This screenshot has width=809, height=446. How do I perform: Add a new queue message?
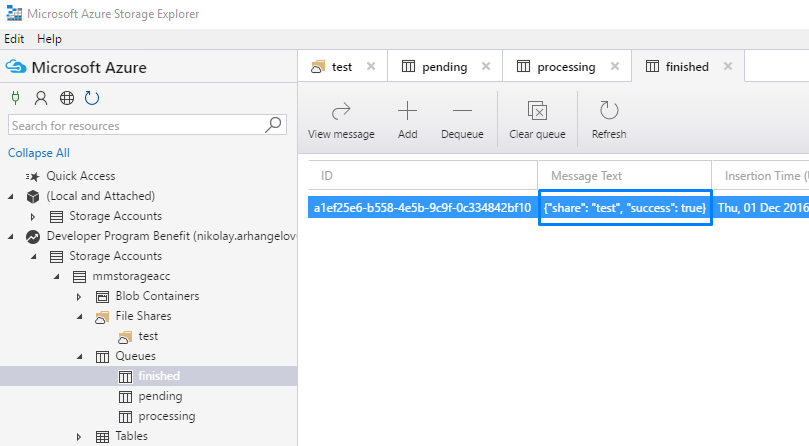tap(408, 120)
